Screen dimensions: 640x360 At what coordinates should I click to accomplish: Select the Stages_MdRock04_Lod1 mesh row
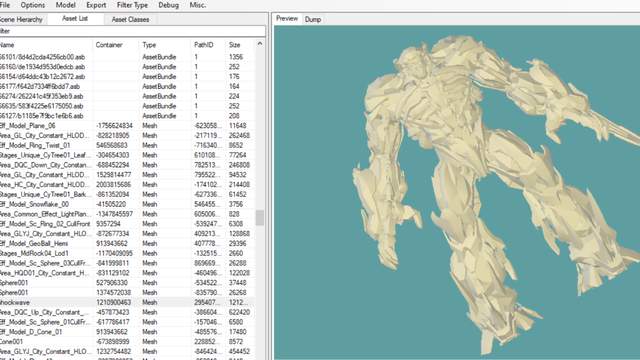pos(127,253)
